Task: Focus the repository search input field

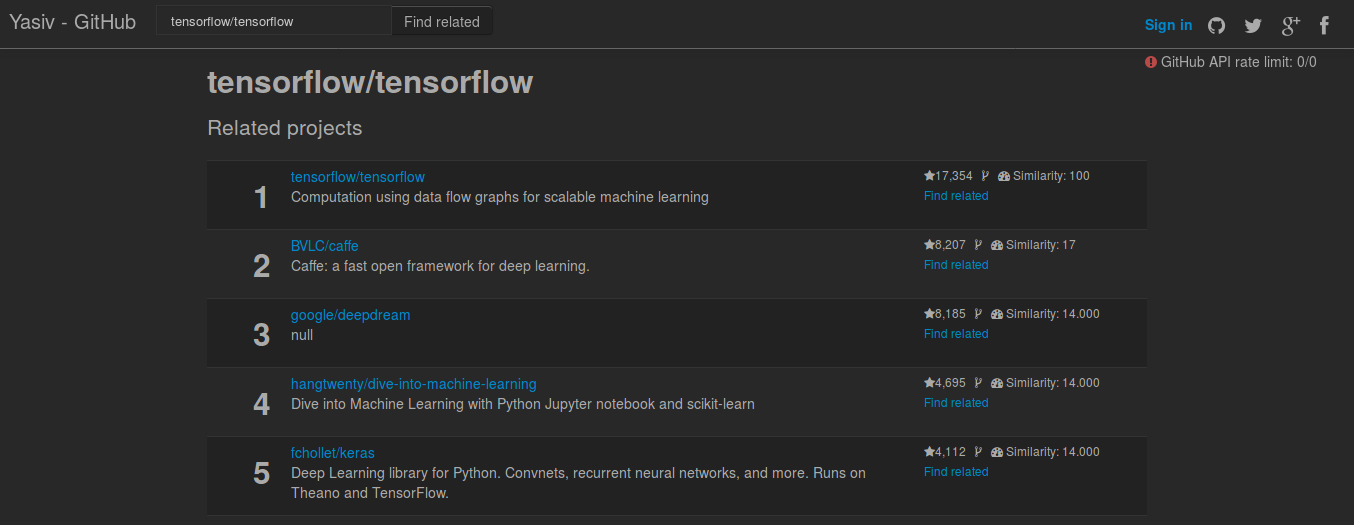Action: click(x=274, y=21)
